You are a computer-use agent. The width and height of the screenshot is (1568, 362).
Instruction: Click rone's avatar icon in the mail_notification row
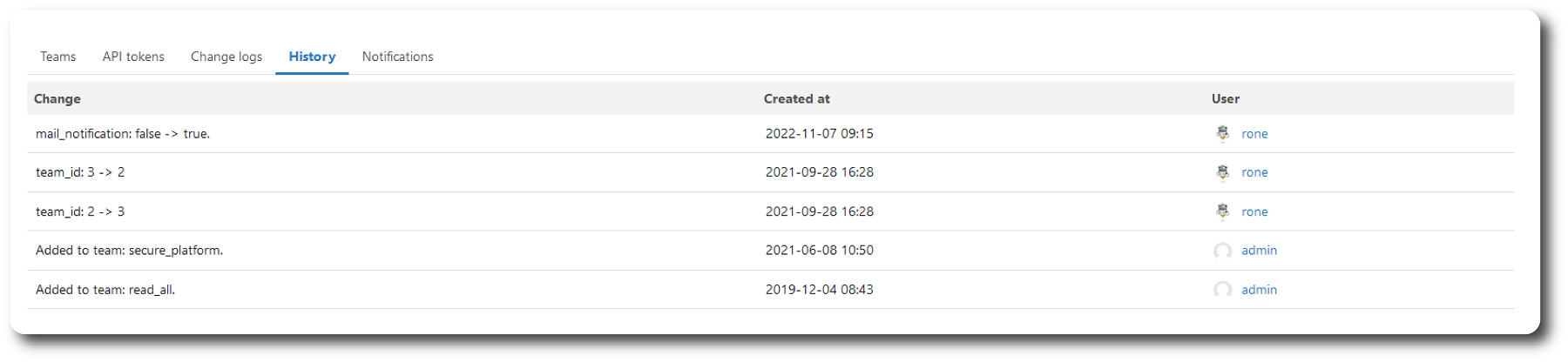[x=1222, y=134]
